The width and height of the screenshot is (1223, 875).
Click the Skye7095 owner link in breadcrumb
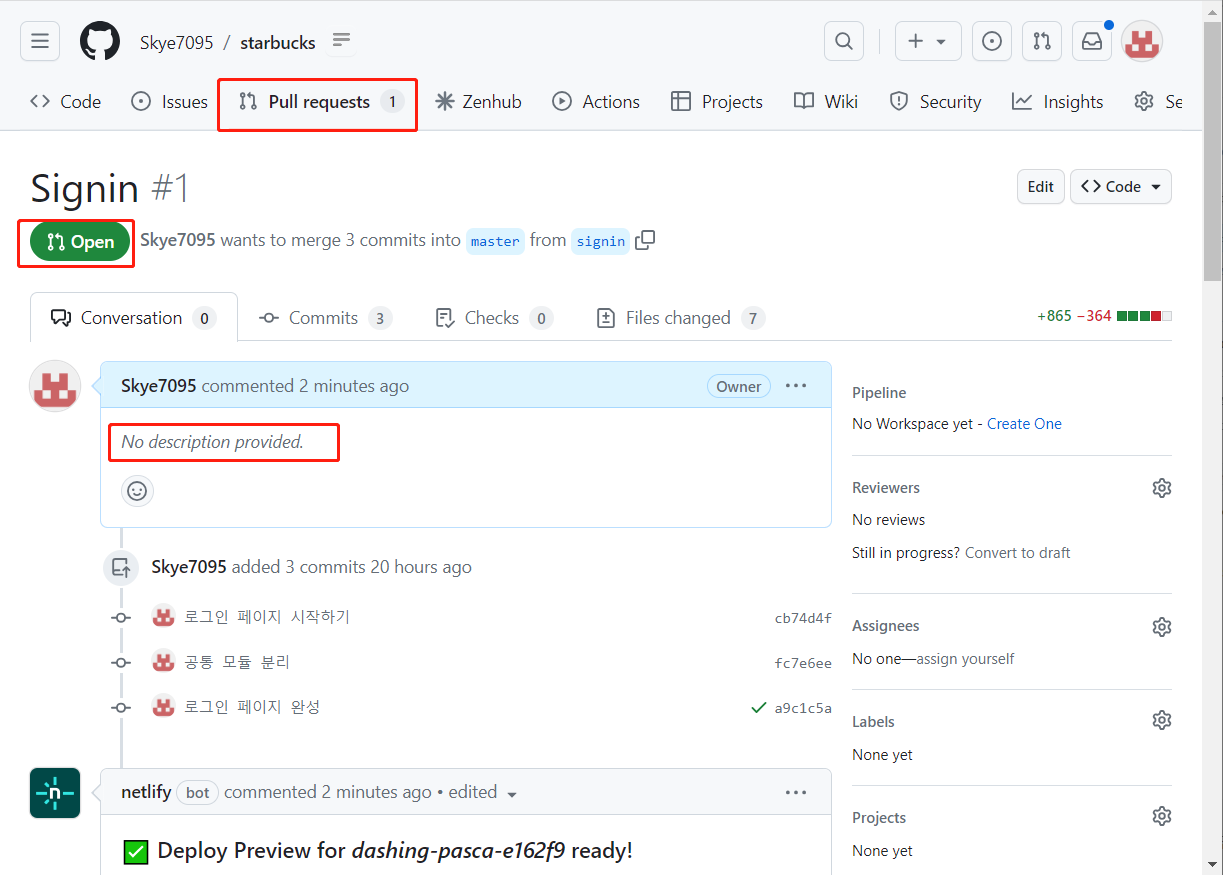coord(176,43)
